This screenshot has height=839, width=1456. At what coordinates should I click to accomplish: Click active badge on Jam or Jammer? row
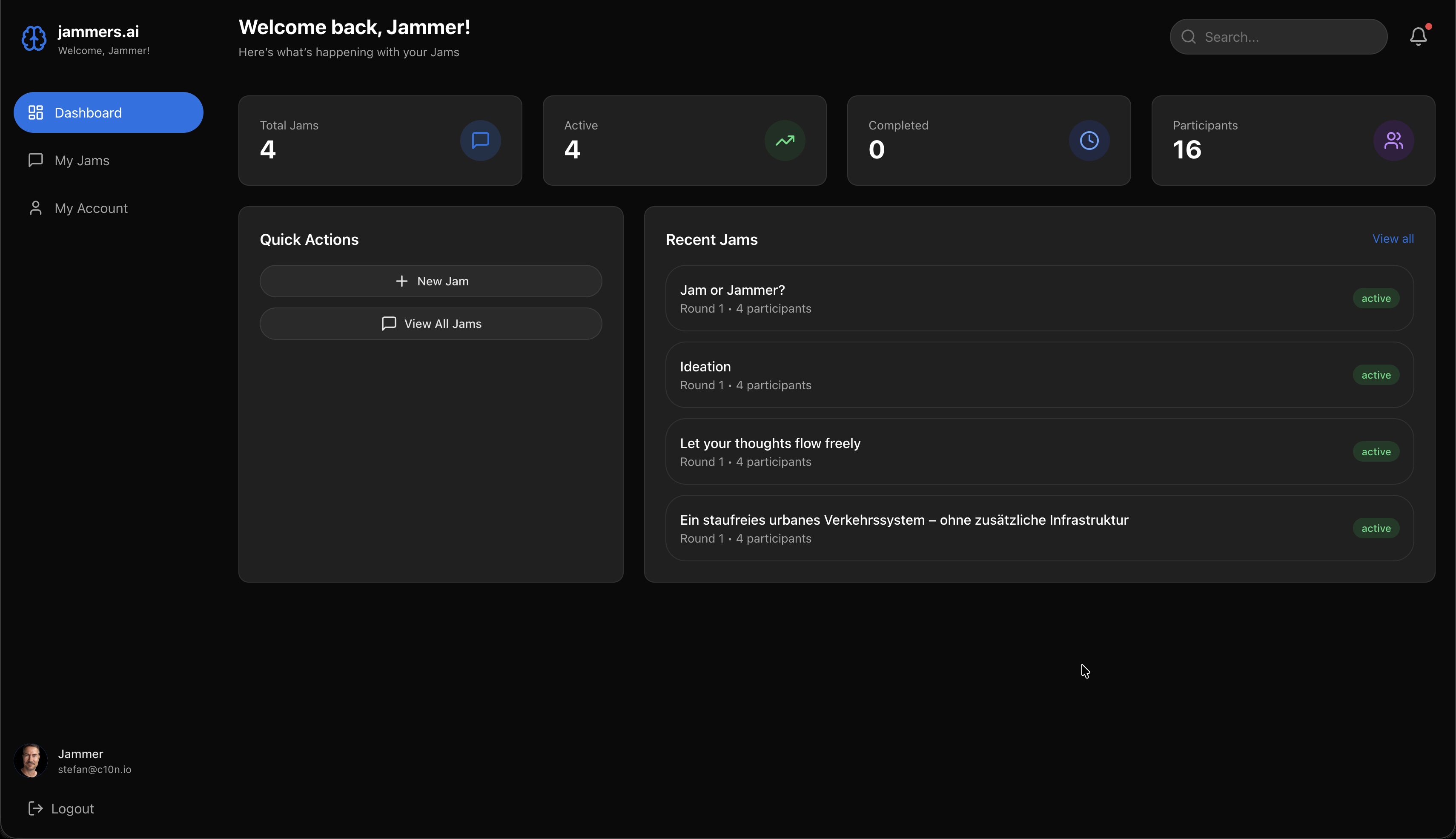[x=1376, y=298]
